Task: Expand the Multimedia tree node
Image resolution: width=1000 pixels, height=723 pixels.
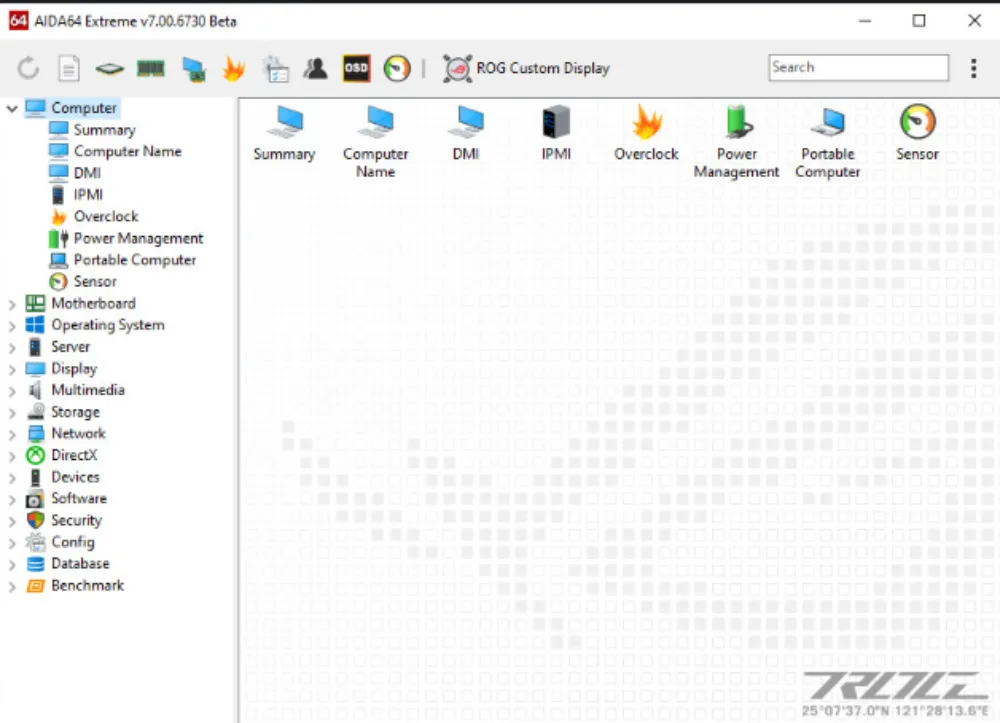Action: click(x=11, y=392)
